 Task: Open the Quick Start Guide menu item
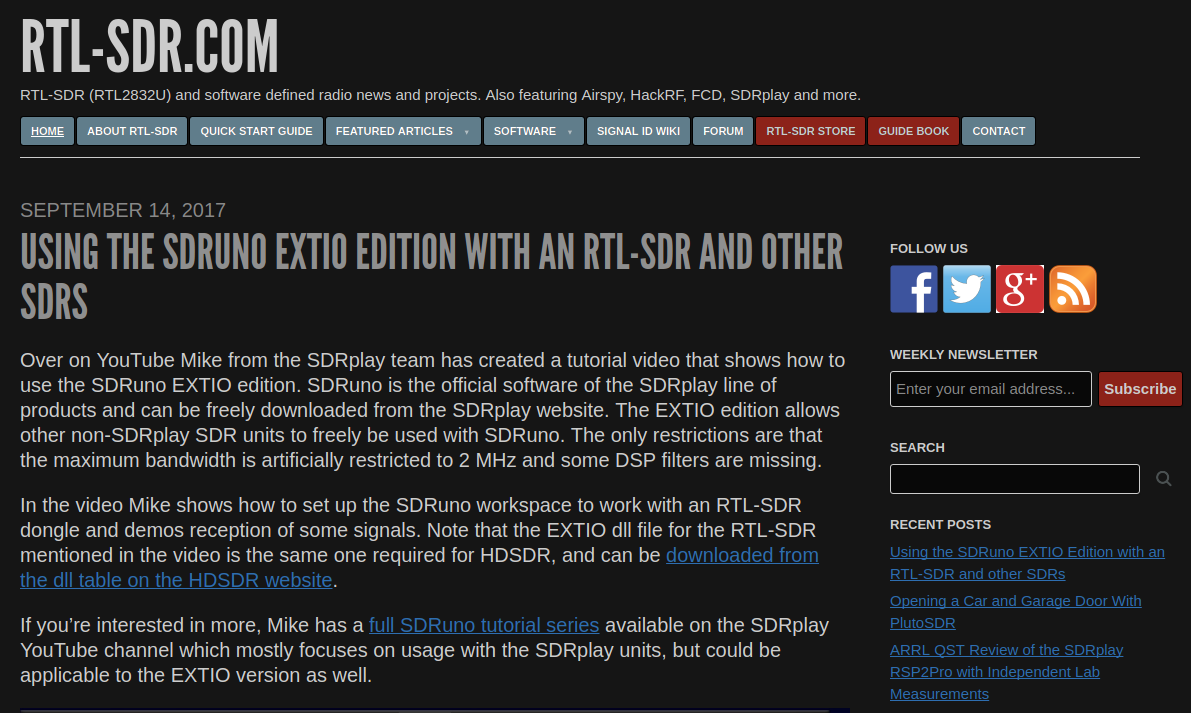257,131
